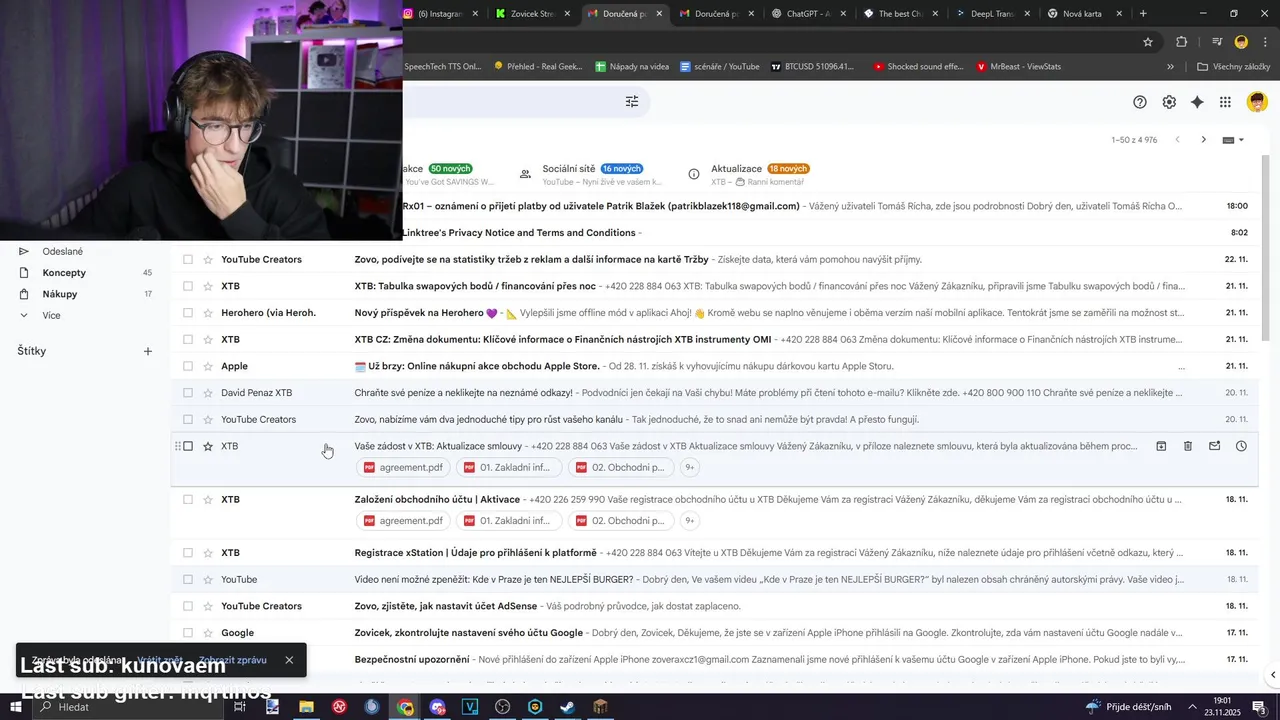Open a new Chrome tab
The image size is (1280, 720).
pyautogui.click(x=1143, y=14)
